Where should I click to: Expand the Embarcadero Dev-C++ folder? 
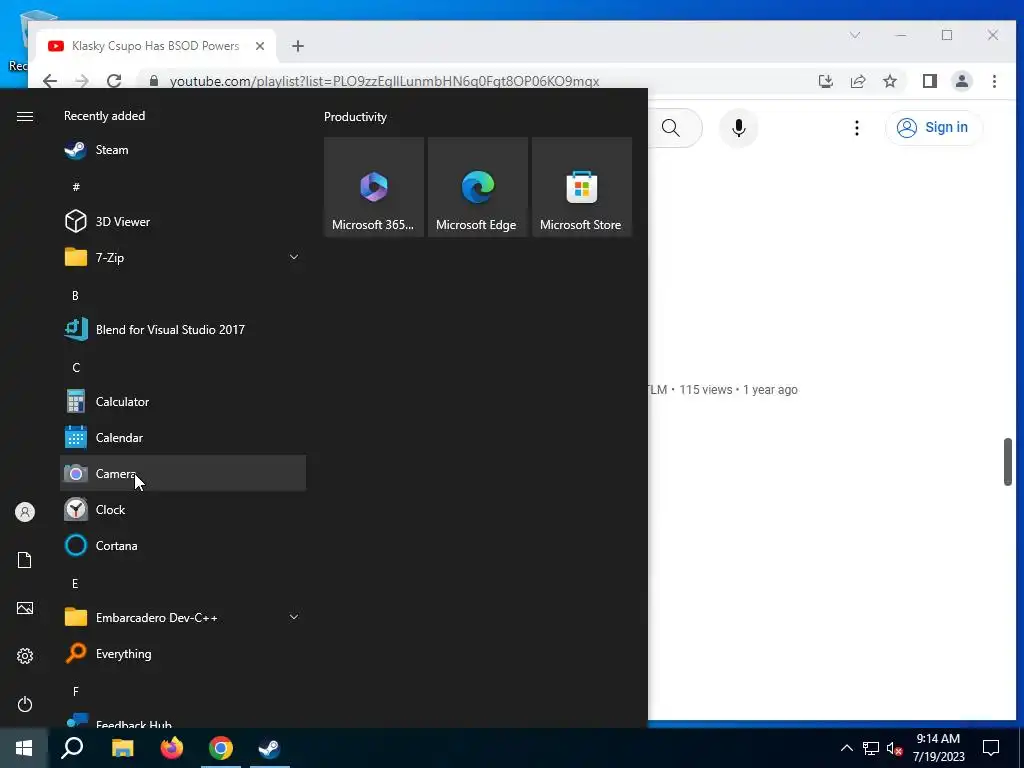[x=183, y=617]
